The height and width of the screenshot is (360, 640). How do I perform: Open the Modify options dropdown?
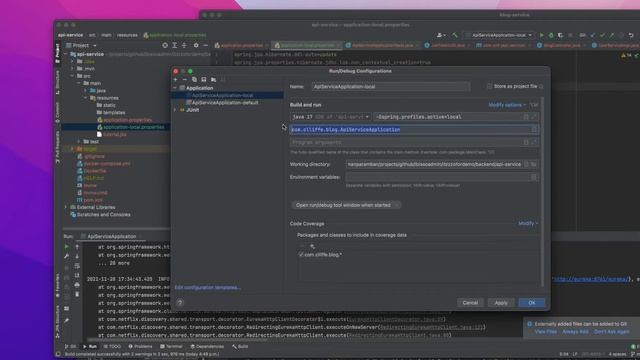[507, 105]
